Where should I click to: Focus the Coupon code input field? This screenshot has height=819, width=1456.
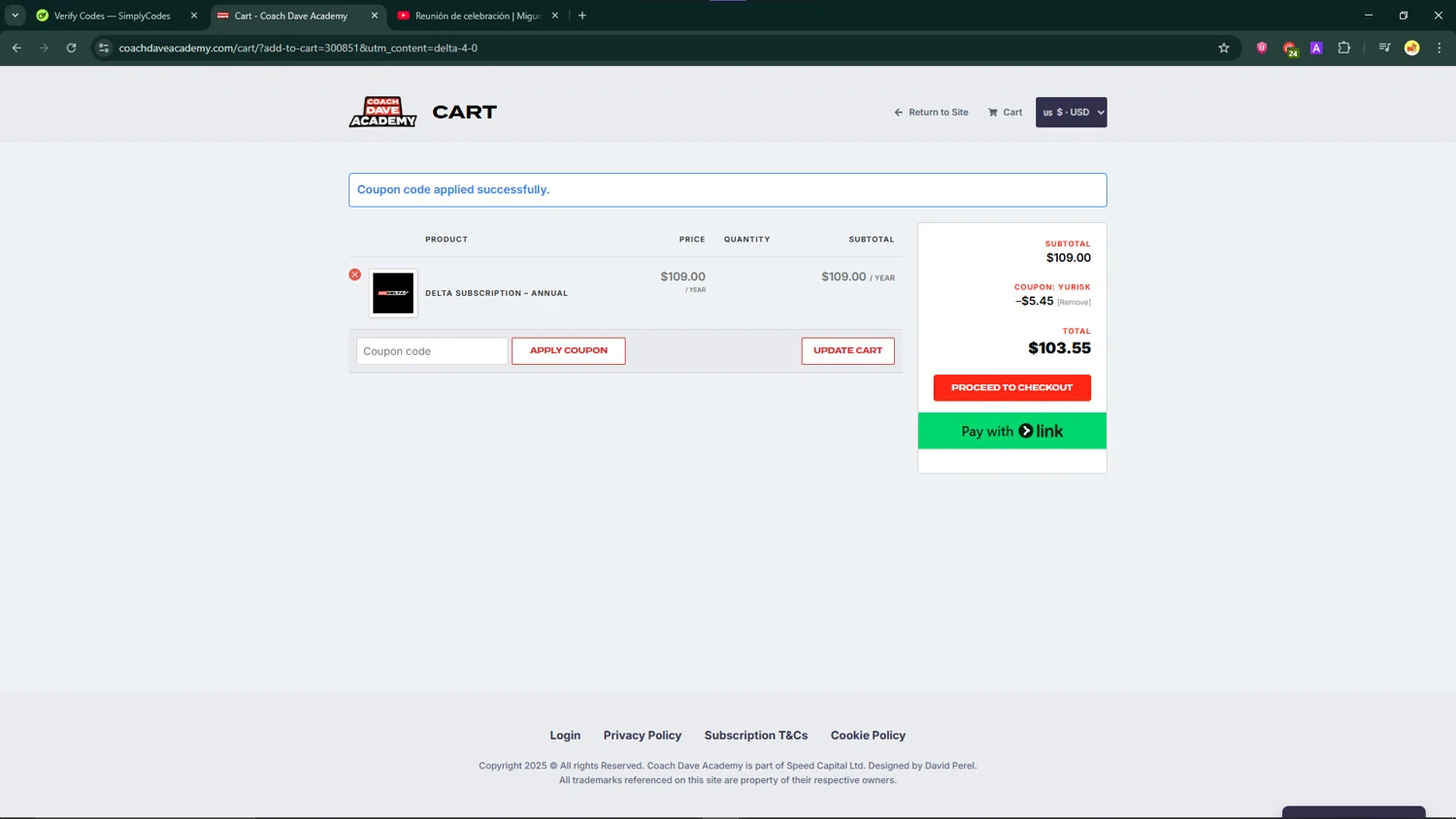click(432, 351)
